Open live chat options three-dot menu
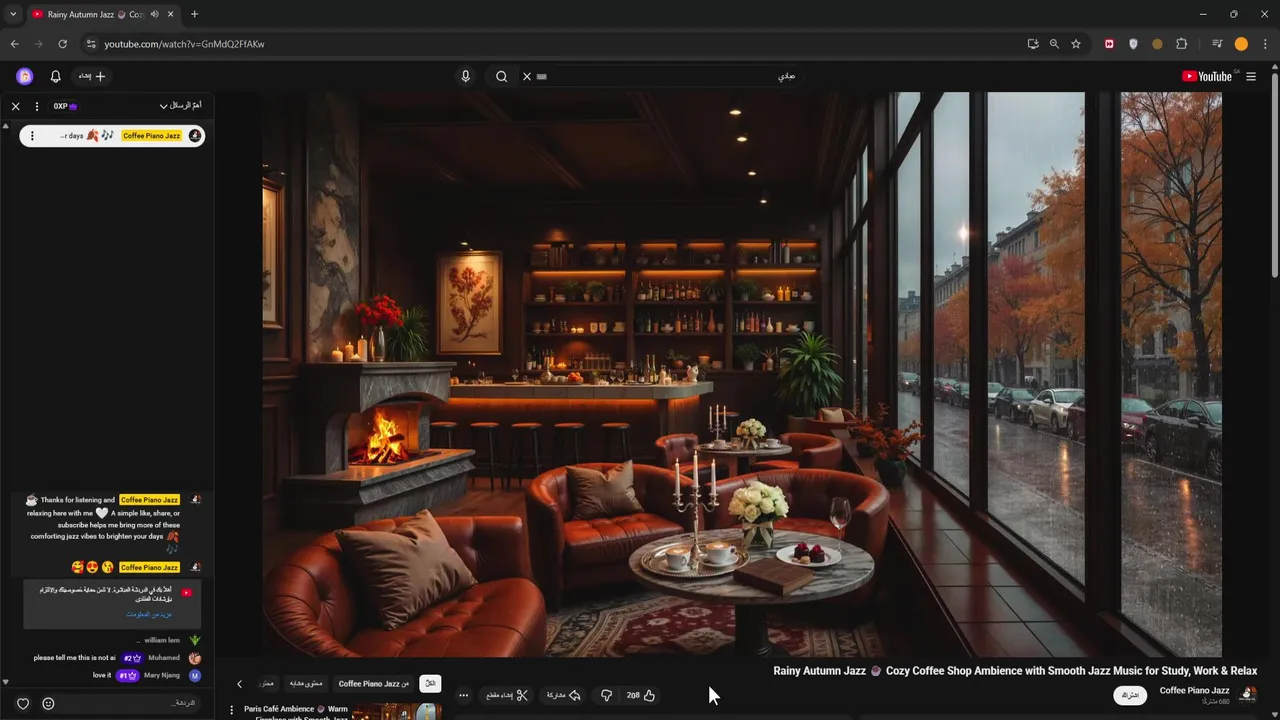Screen dimensions: 1280x720 click(x=37, y=106)
